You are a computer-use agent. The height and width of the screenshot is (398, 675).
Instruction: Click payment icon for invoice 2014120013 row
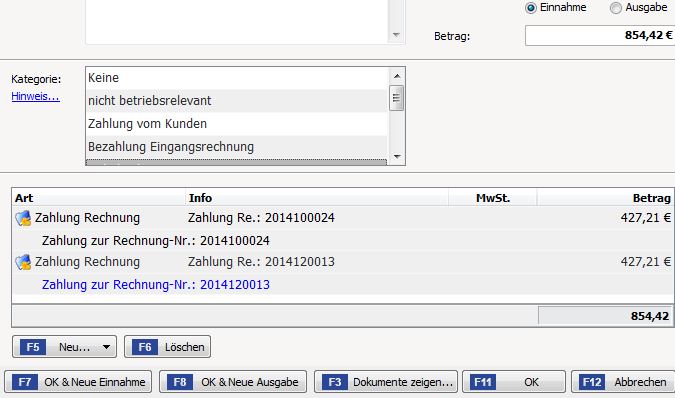(24, 262)
